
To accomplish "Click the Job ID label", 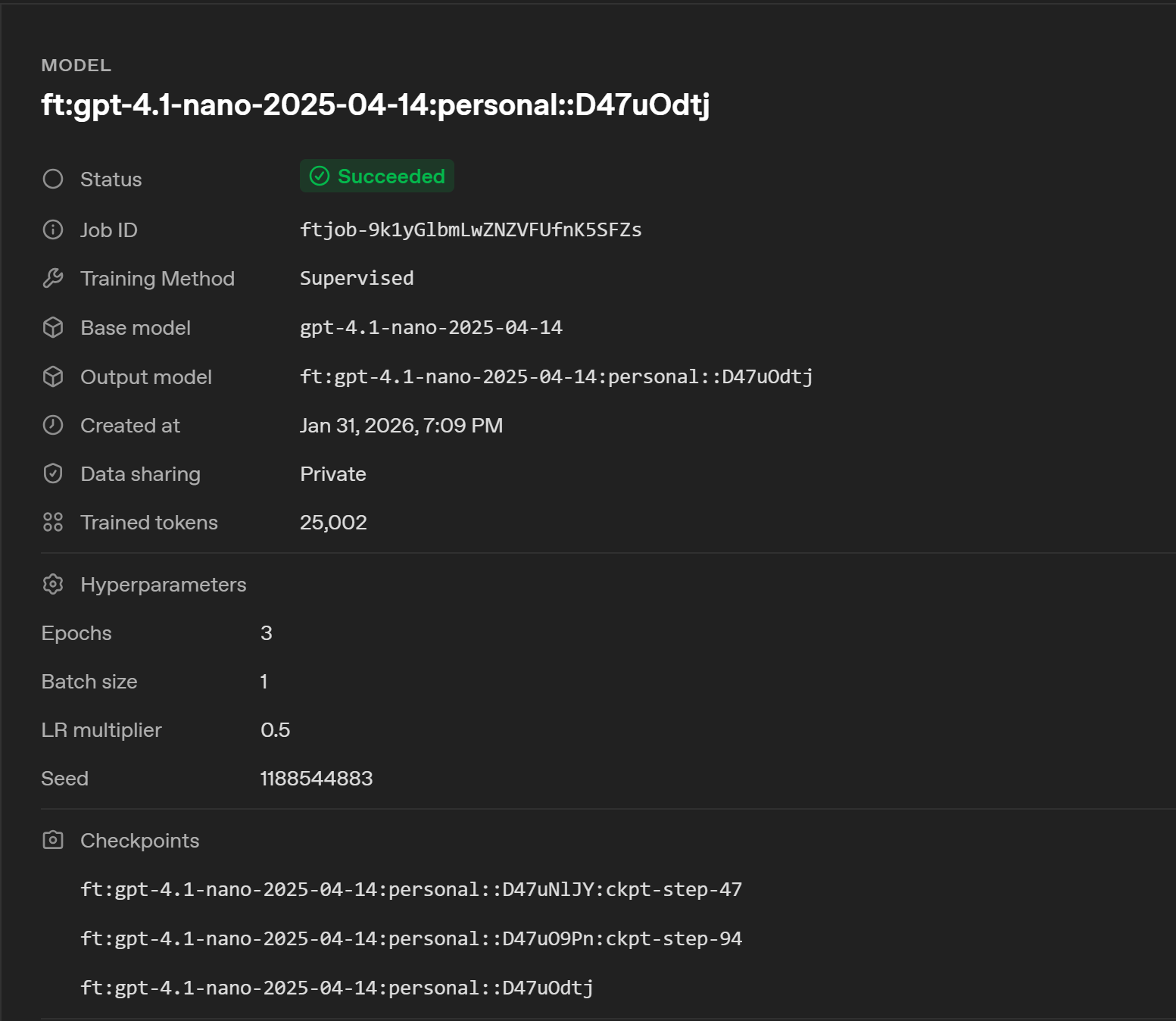I will tap(109, 229).
